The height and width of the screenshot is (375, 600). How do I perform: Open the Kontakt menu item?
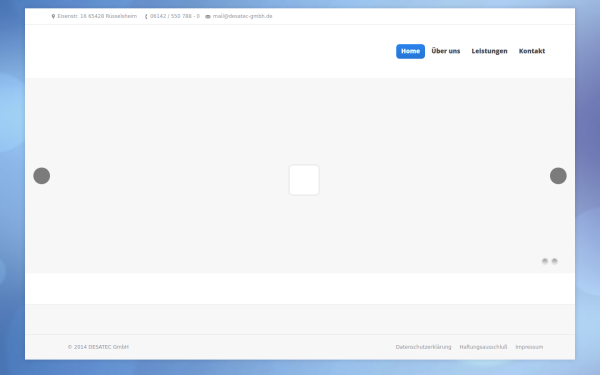(x=532, y=51)
